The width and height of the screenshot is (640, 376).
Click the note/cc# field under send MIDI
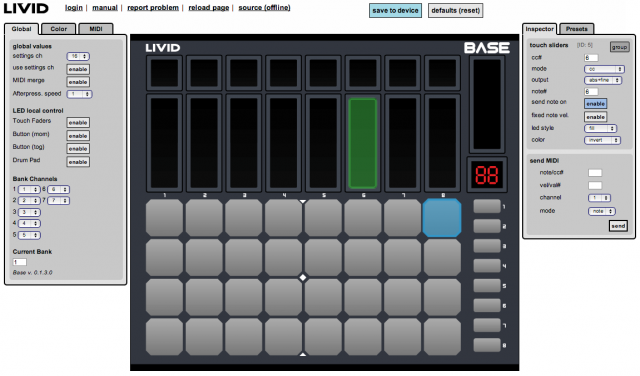pos(595,173)
